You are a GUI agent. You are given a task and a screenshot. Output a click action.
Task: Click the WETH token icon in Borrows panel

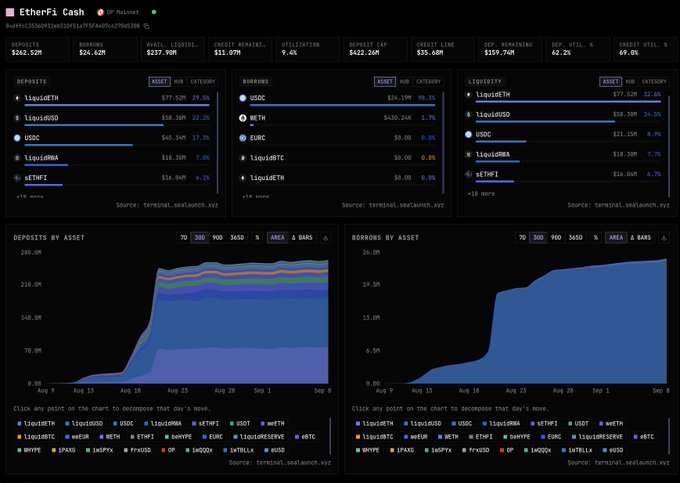[x=243, y=118]
